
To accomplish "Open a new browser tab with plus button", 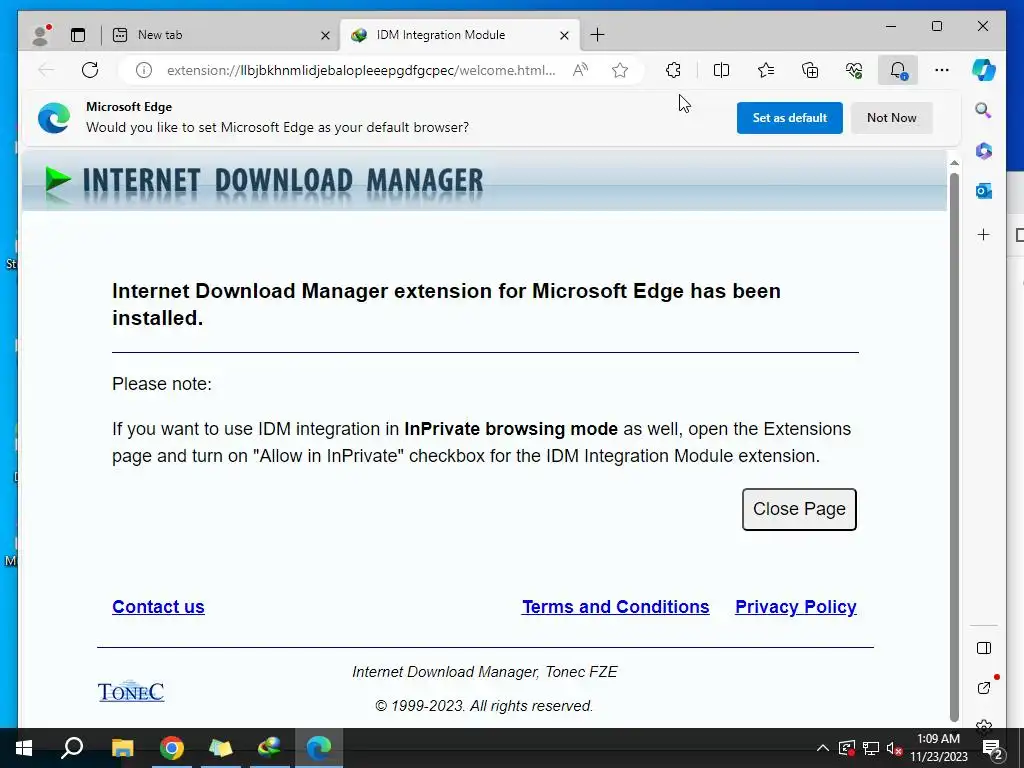I will click(597, 35).
